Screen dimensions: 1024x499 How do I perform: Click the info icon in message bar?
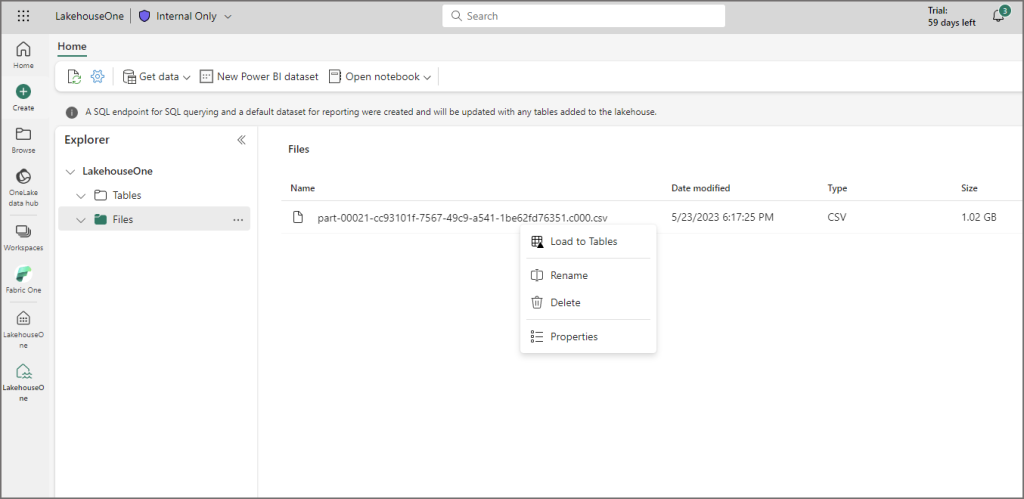coord(72,112)
